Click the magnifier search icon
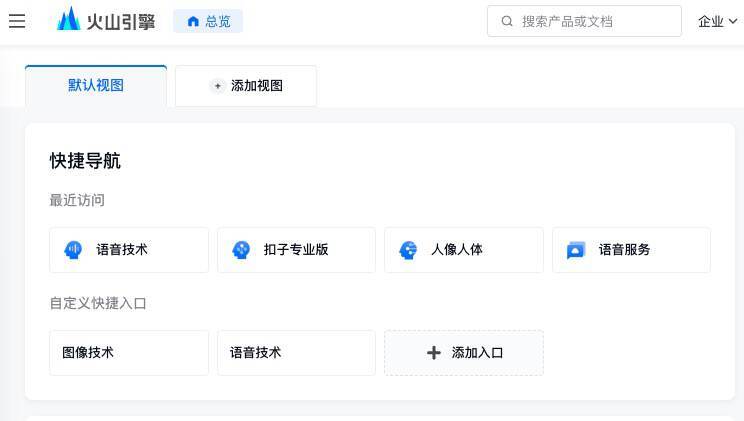744x421 pixels. 507,21
